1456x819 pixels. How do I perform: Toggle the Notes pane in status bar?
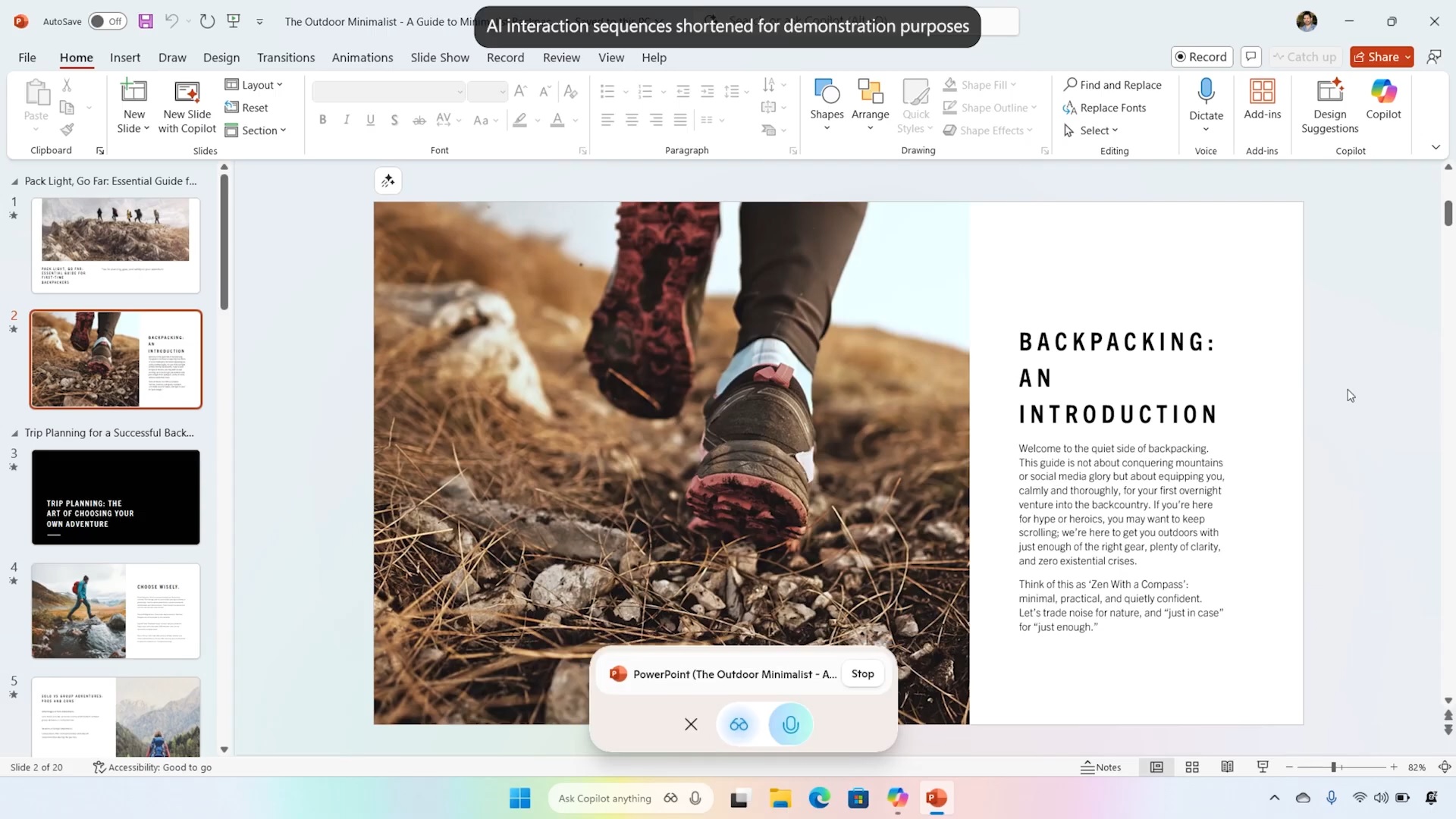point(1101,767)
